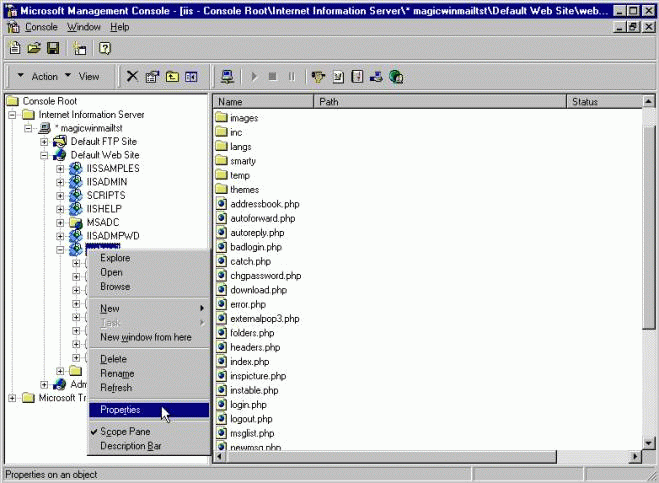The image size is (659, 483).
Task: Click the Help question mark icon
Action: tap(105, 48)
